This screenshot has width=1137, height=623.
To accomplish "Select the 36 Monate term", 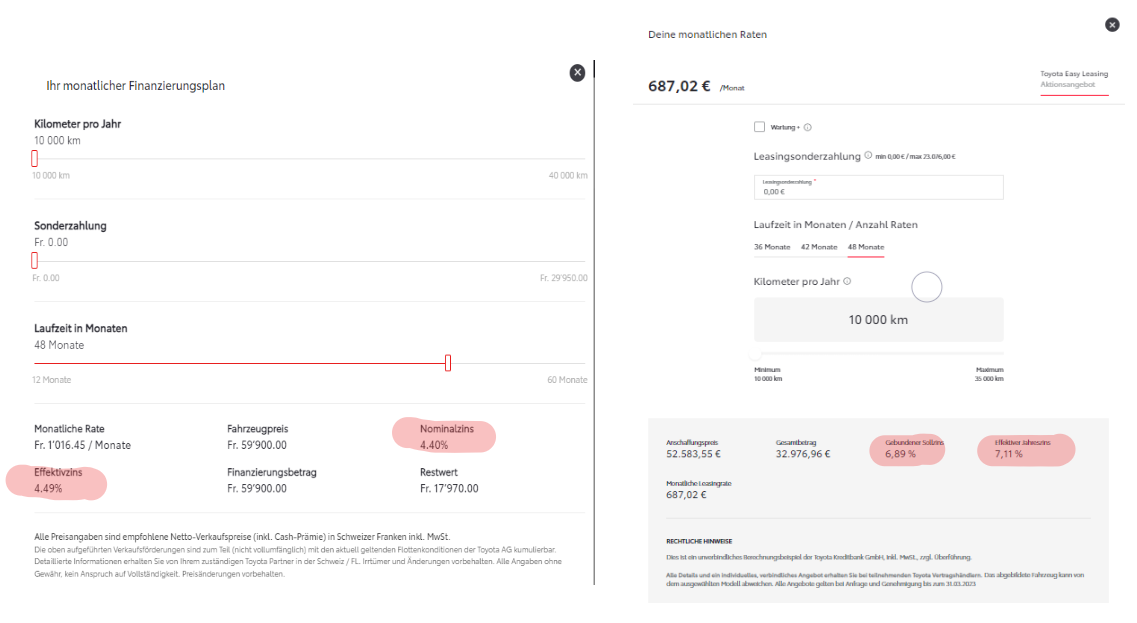I will (772, 247).
